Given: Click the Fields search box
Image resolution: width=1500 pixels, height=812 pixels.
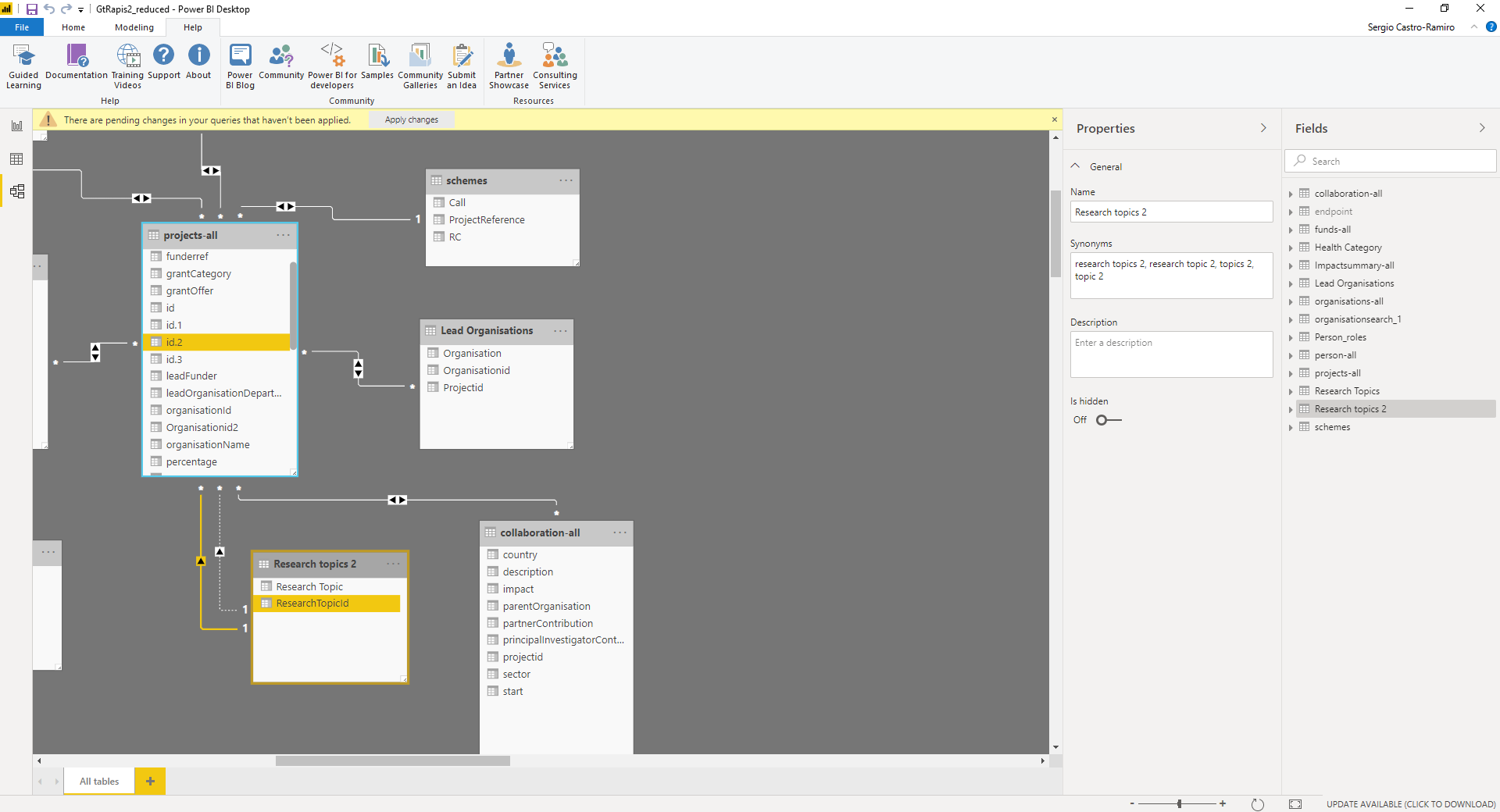Looking at the screenshot, I should [x=1391, y=161].
